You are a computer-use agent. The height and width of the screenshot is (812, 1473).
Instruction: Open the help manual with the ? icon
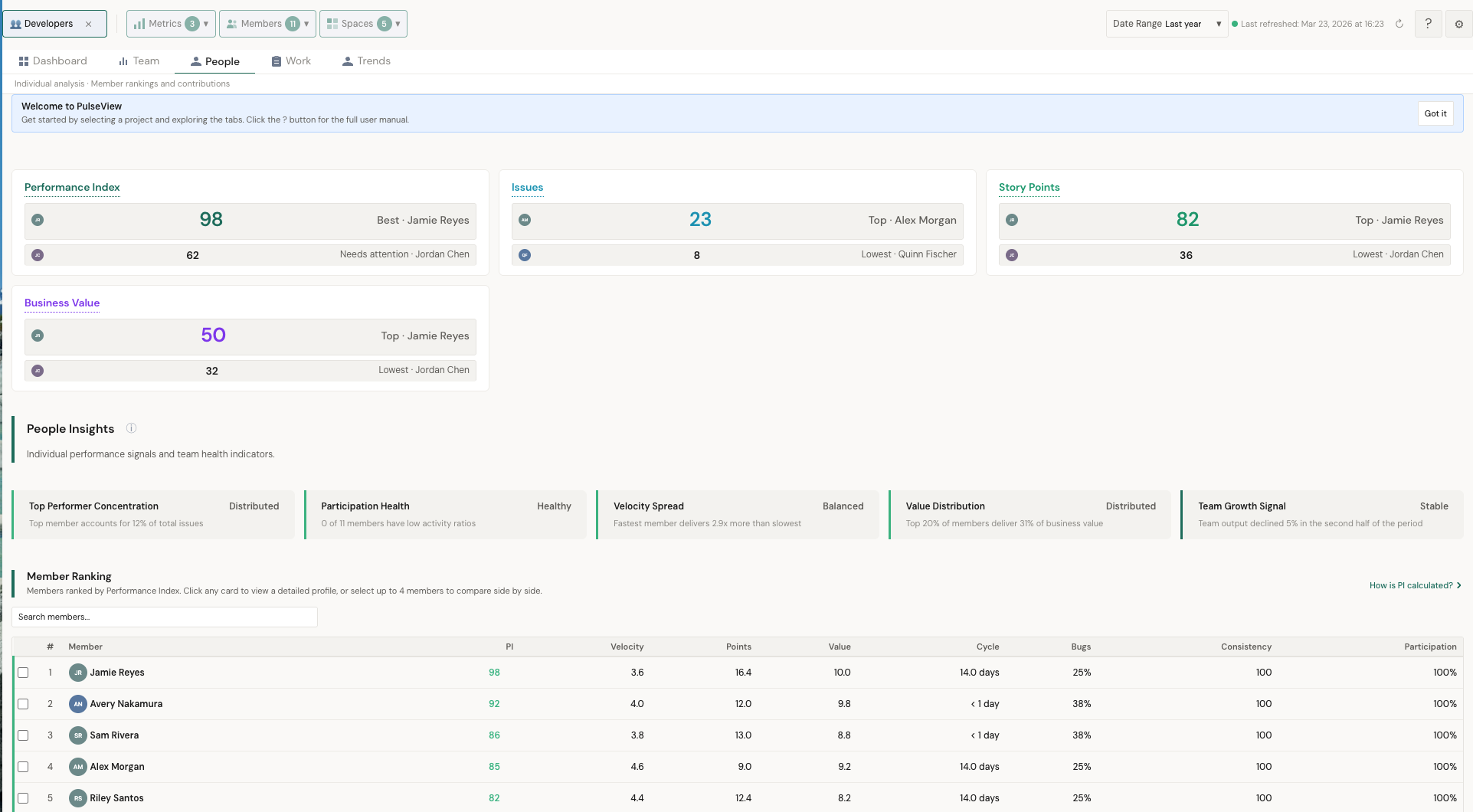[1428, 23]
